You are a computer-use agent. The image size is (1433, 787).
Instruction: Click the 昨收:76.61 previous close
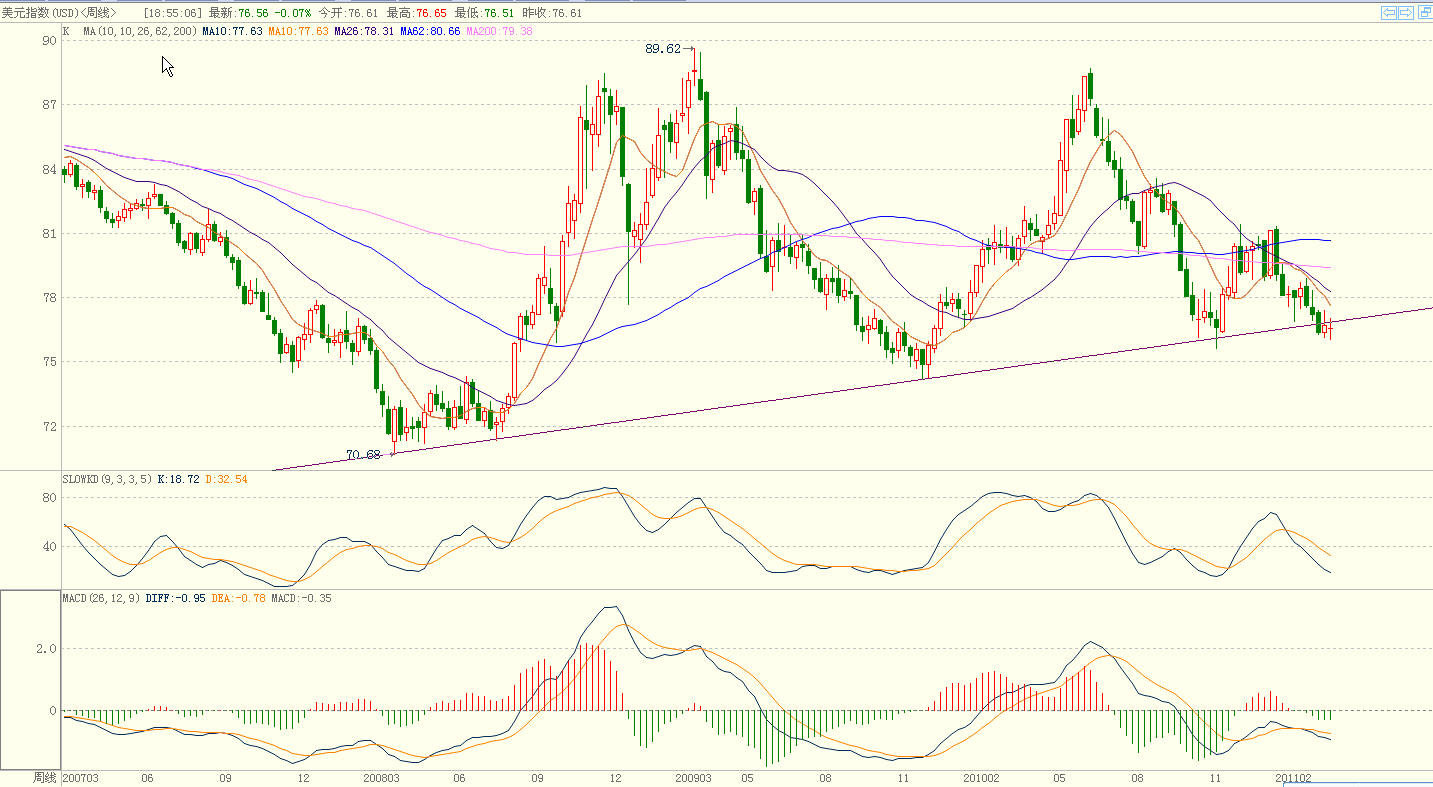(552, 13)
